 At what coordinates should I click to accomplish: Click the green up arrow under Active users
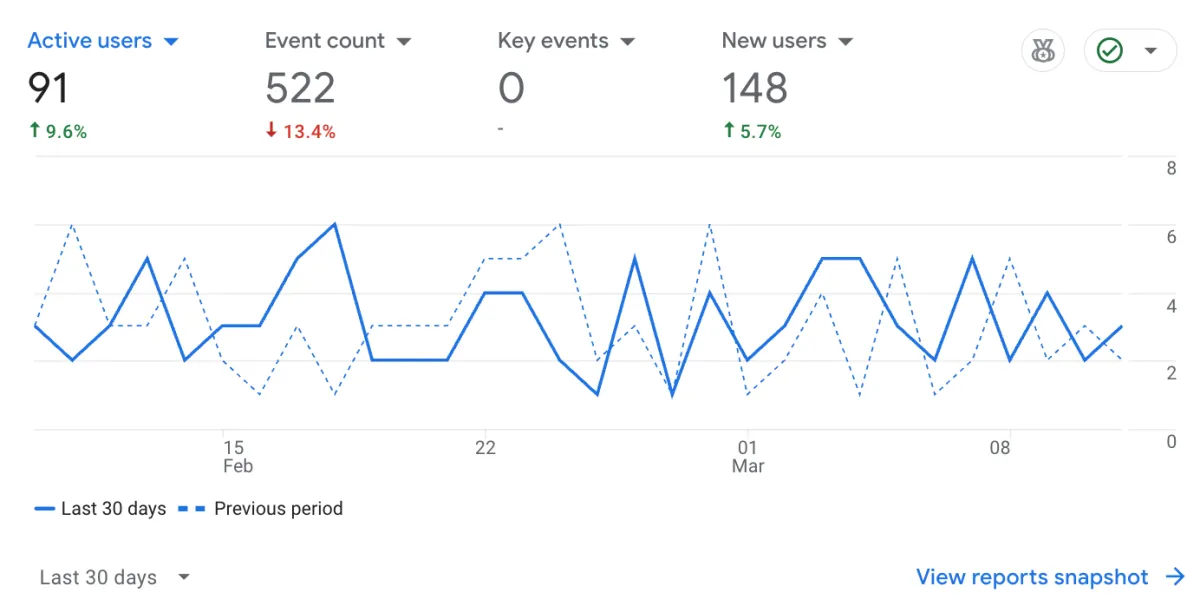(36, 130)
